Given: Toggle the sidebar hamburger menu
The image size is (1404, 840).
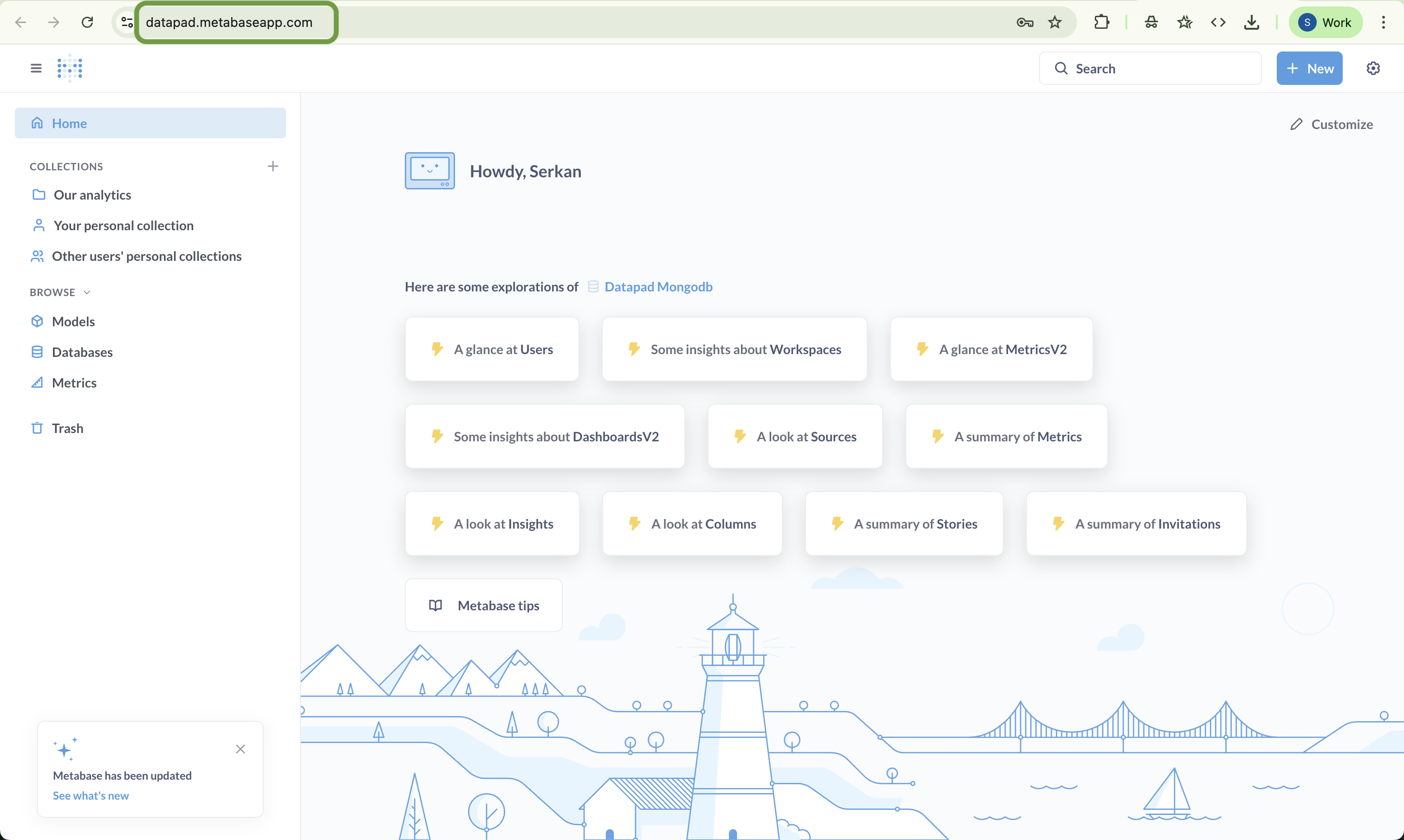Looking at the screenshot, I should tap(36, 69).
